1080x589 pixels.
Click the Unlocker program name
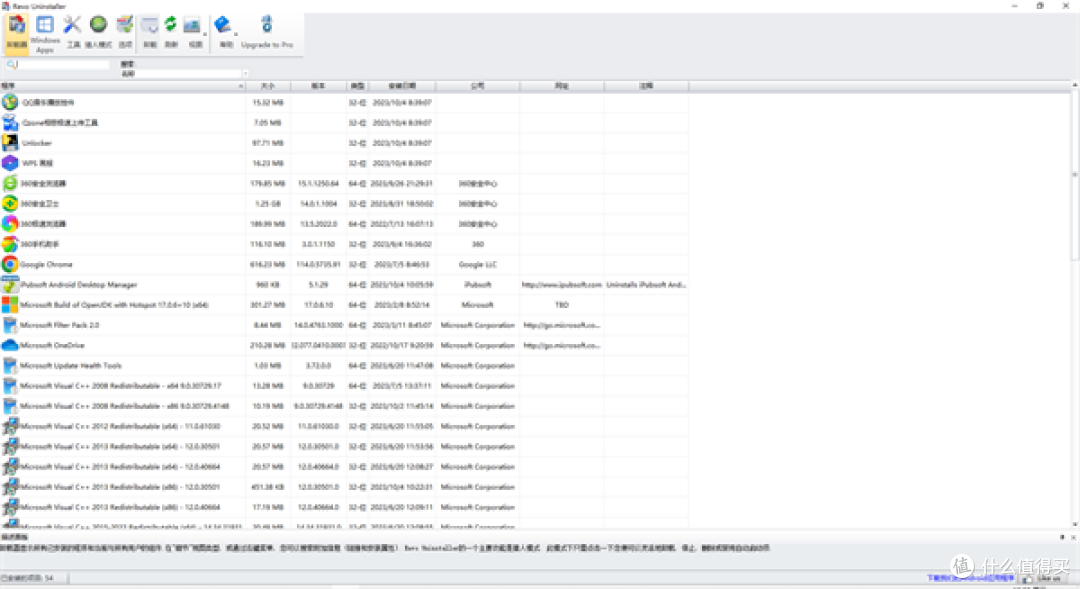point(37,143)
